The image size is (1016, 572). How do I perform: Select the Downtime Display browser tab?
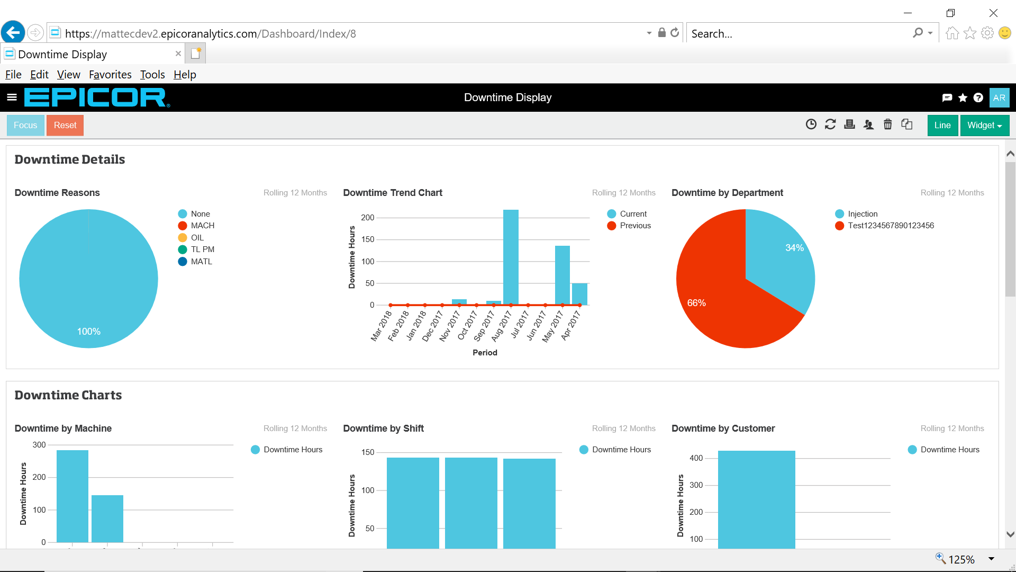91,54
